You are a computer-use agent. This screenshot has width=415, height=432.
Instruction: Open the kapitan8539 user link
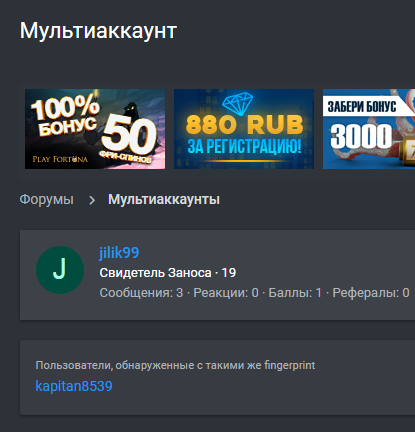point(74,386)
